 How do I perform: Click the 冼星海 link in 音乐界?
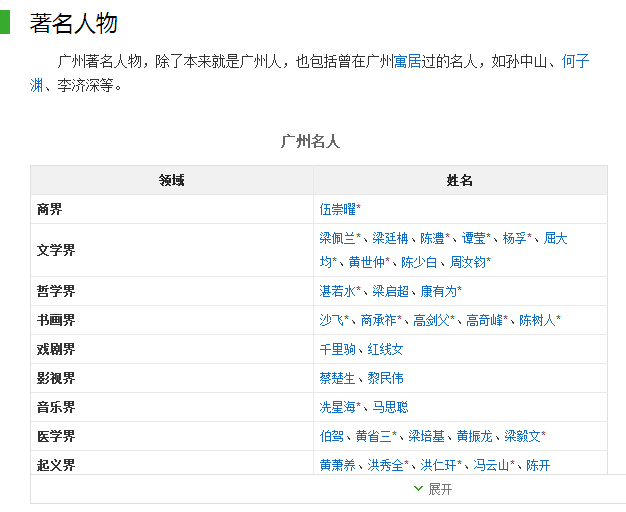[x=337, y=407]
